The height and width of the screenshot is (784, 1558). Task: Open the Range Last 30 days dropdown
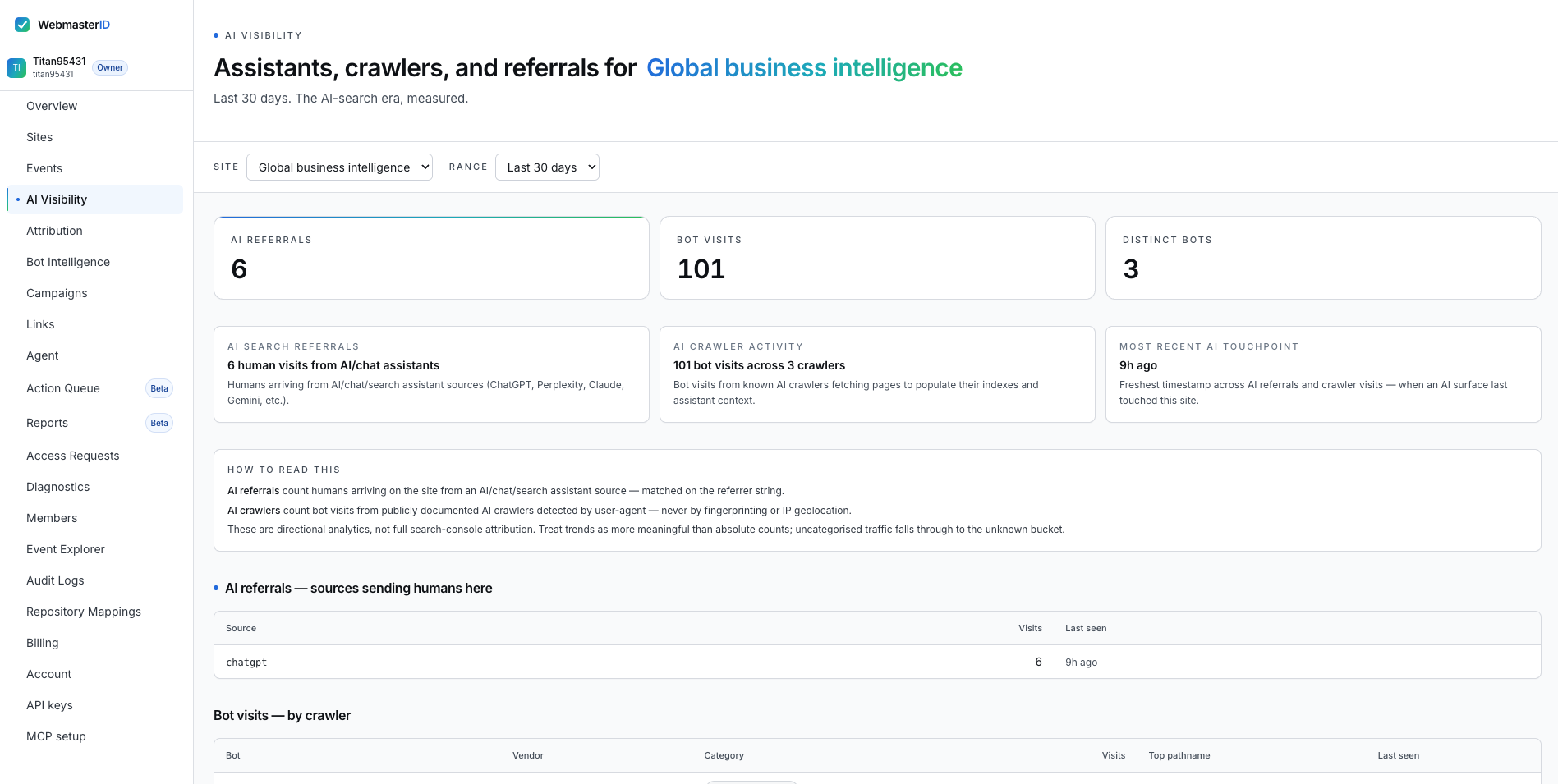pyautogui.click(x=547, y=167)
